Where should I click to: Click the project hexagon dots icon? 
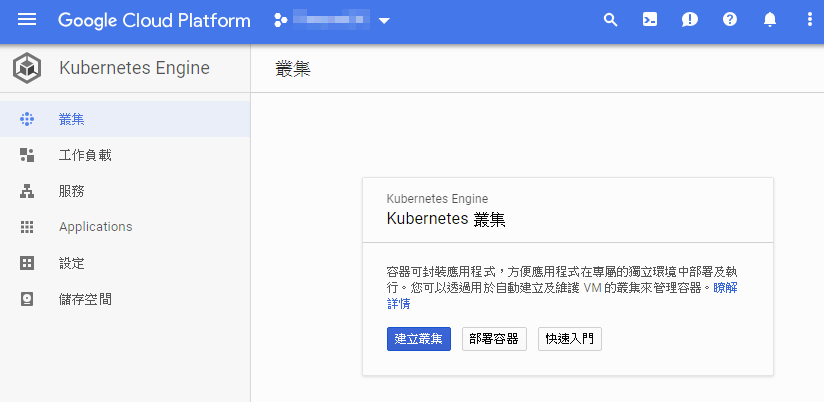[x=281, y=20]
